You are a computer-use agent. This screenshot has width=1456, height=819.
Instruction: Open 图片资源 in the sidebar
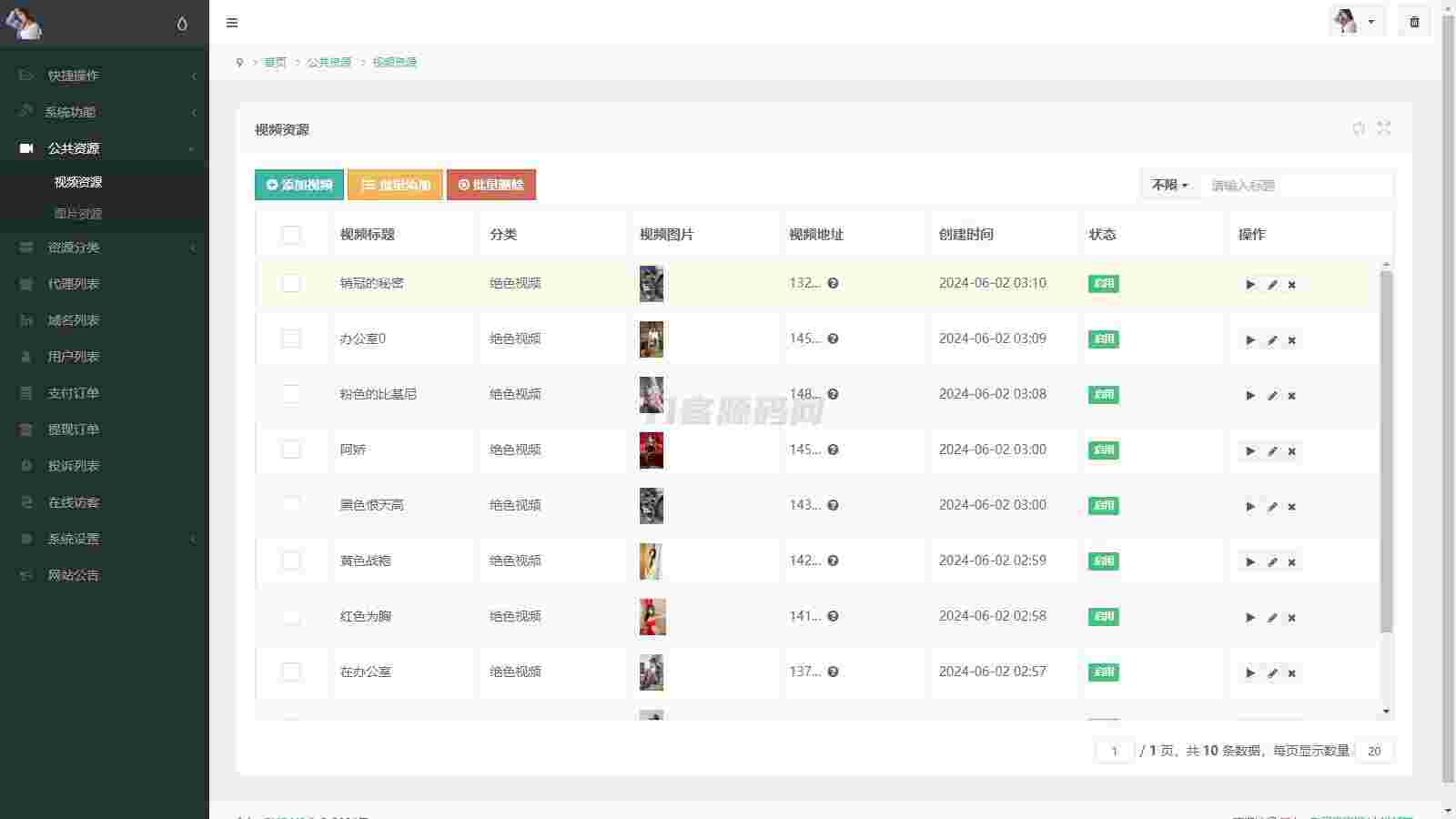point(78,214)
